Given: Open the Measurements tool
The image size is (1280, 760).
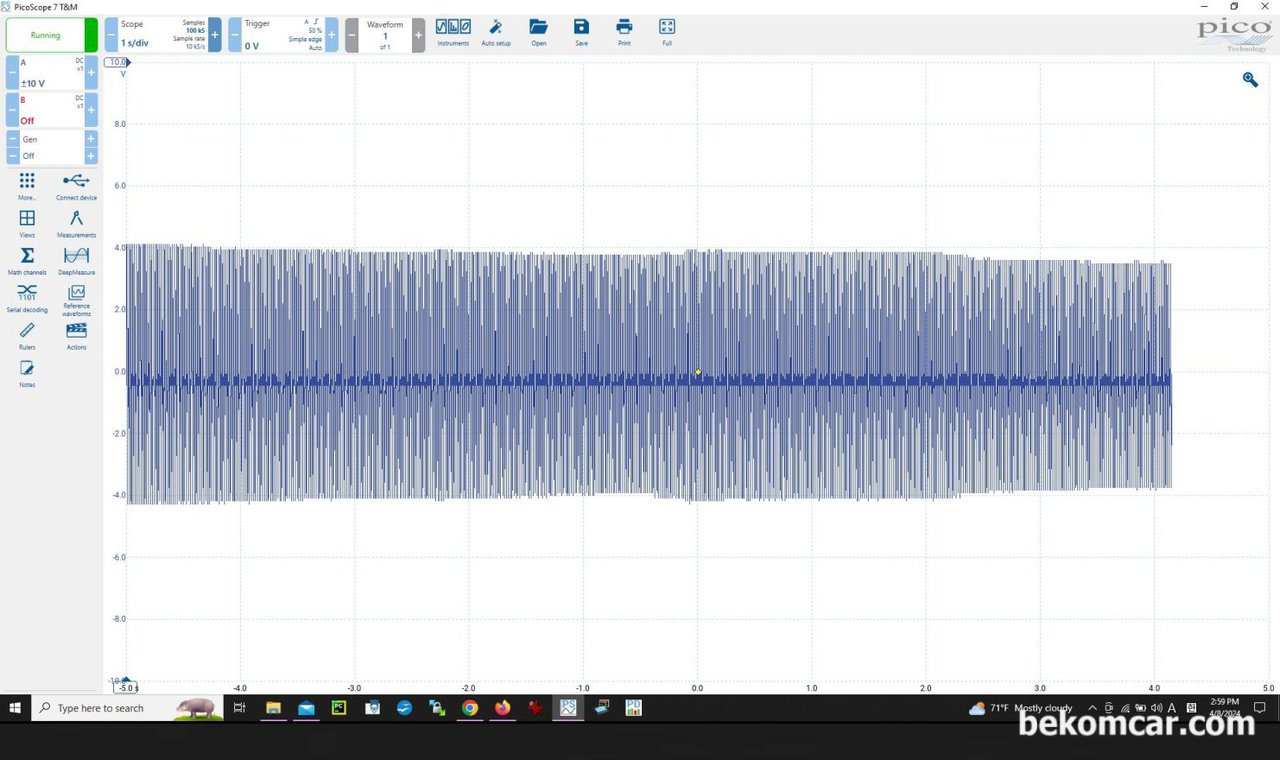Looking at the screenshot, I should 76,224.
